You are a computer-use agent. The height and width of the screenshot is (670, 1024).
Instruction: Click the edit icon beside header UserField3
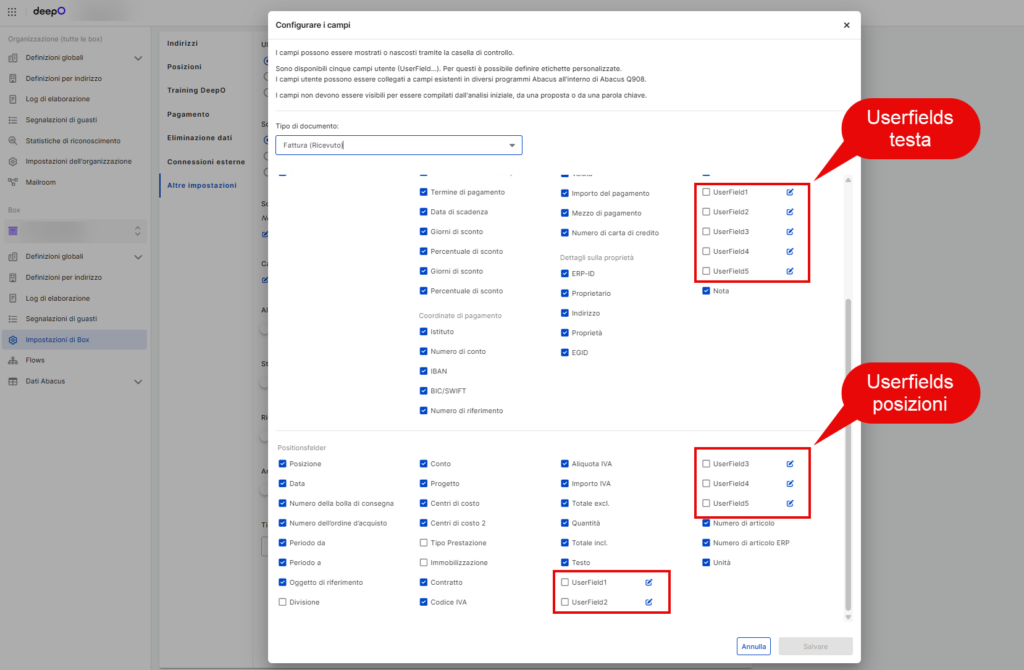tap(790, 232)
